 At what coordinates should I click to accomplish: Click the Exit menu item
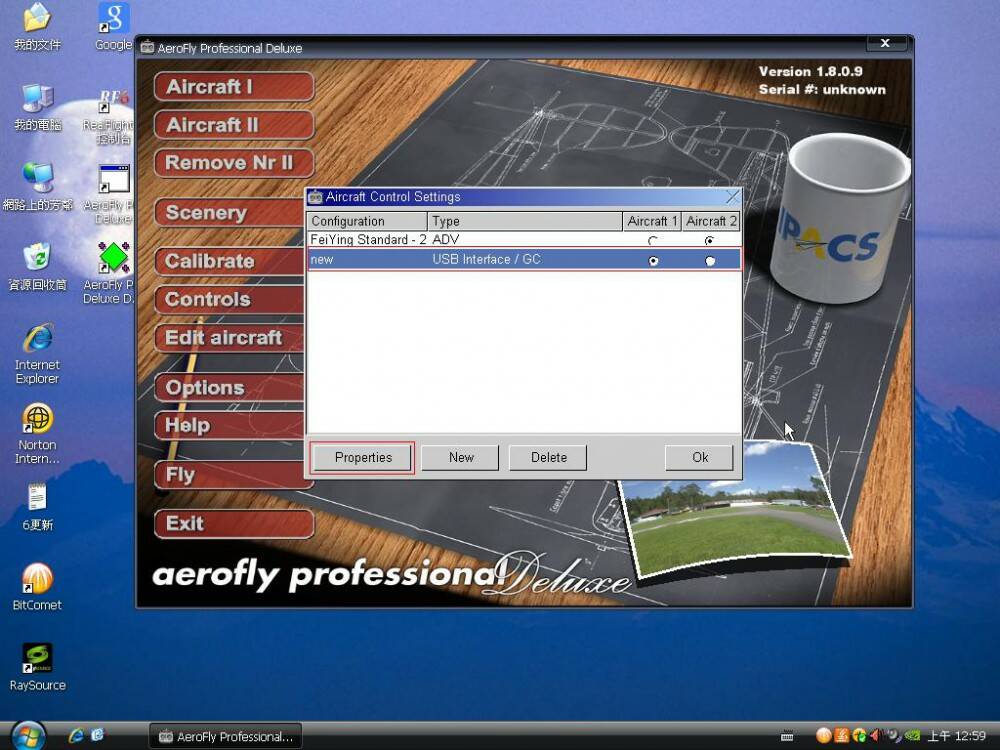[234, 524]
